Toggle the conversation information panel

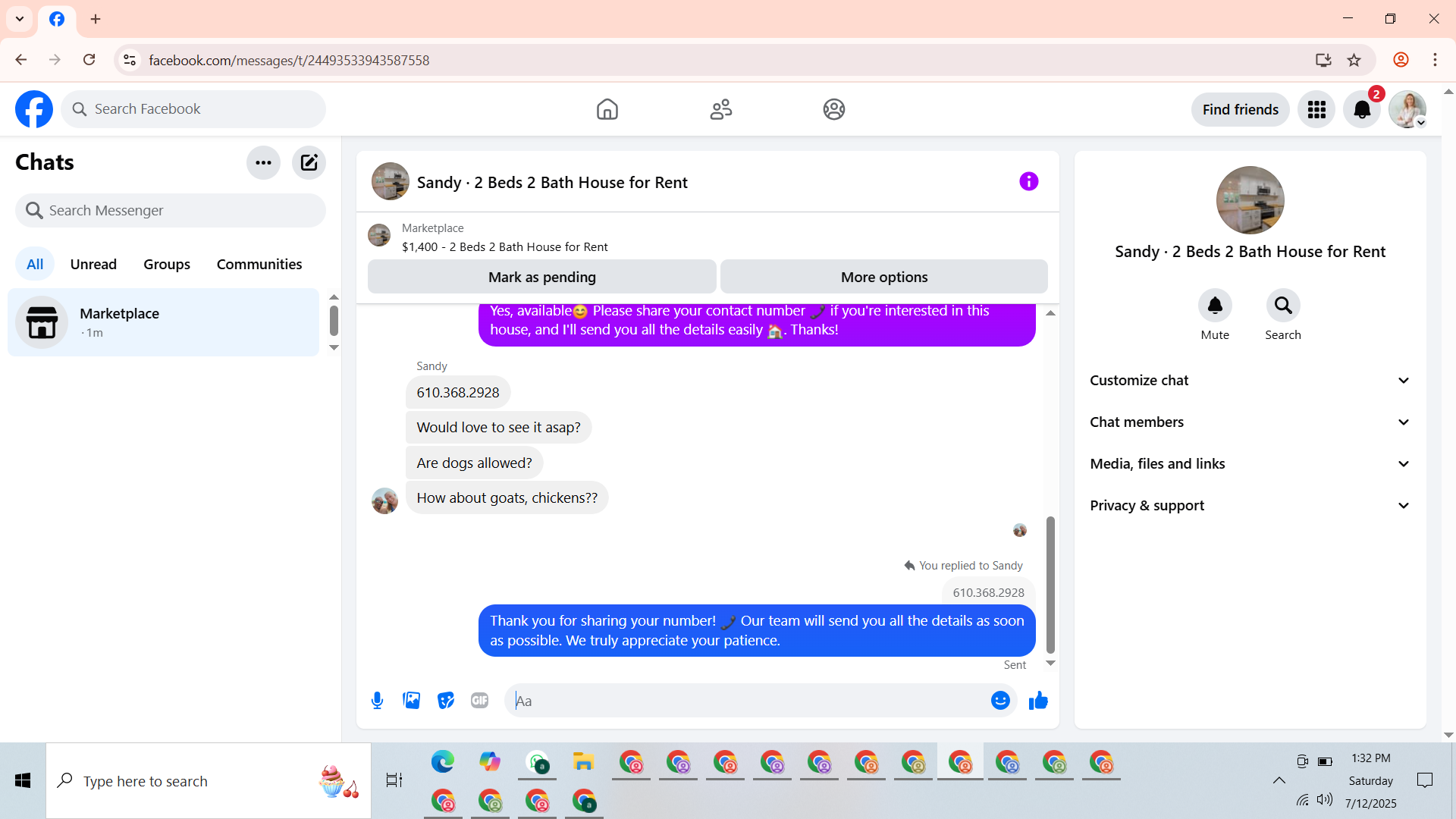tap(1028, 182)
